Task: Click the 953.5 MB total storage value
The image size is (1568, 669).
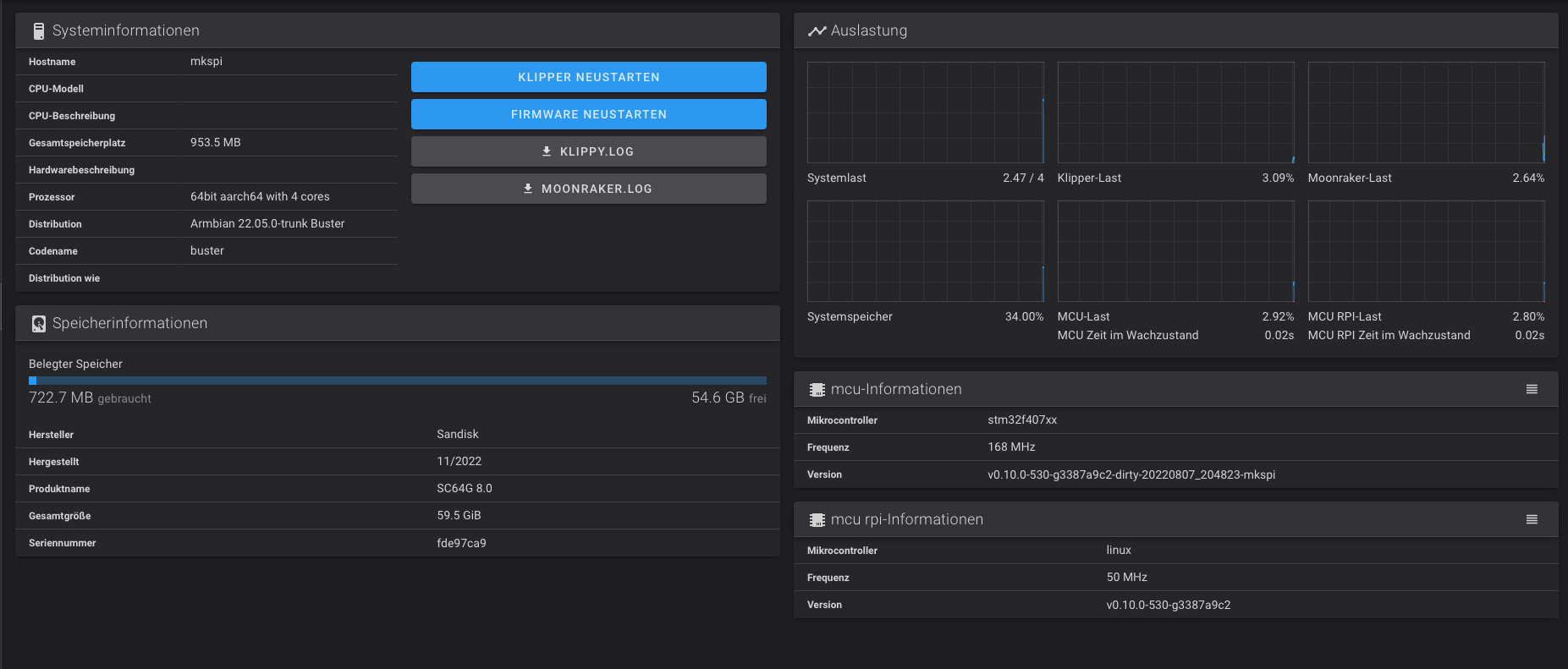Action: point(216,142)
